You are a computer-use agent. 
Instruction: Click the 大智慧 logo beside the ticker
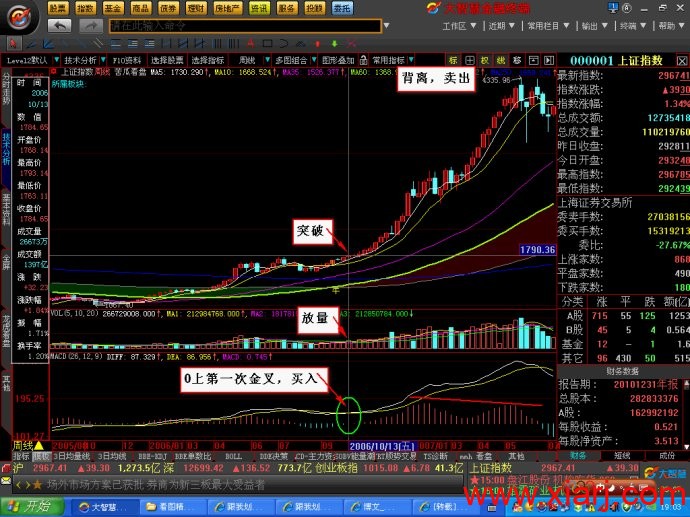pos(664,473)
